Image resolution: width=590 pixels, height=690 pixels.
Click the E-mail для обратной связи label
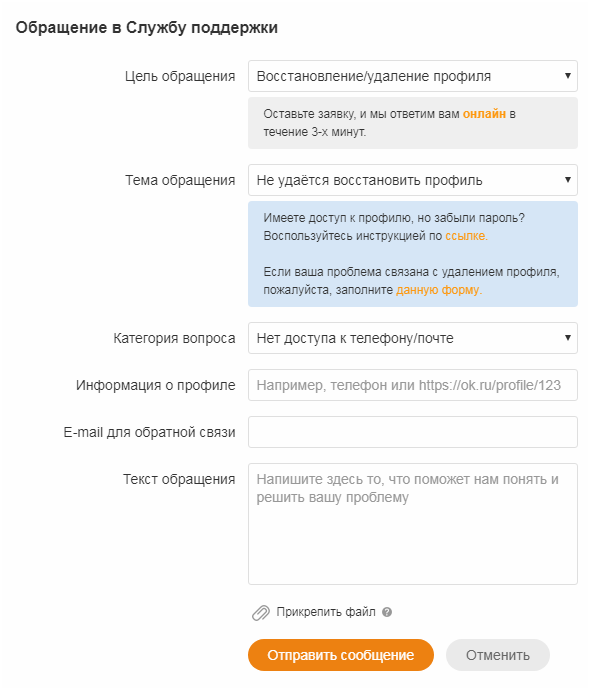[x=150, y=433]
